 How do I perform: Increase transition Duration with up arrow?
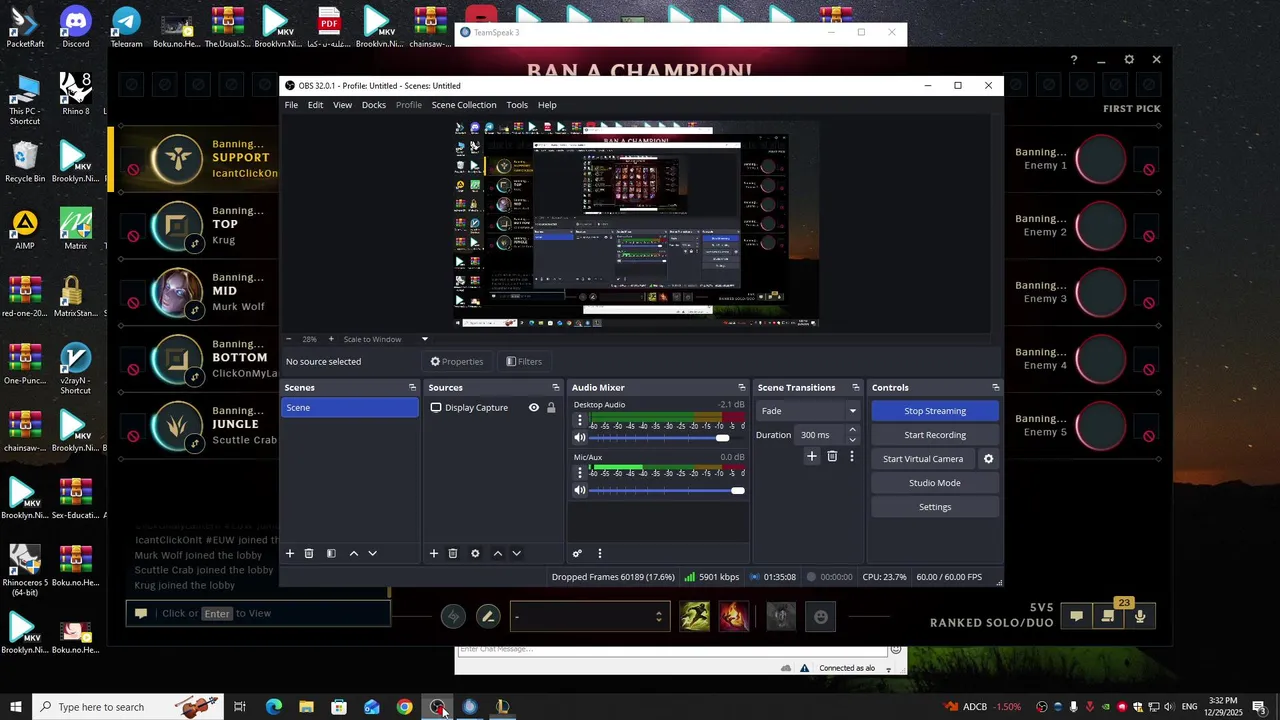(852, 430)
